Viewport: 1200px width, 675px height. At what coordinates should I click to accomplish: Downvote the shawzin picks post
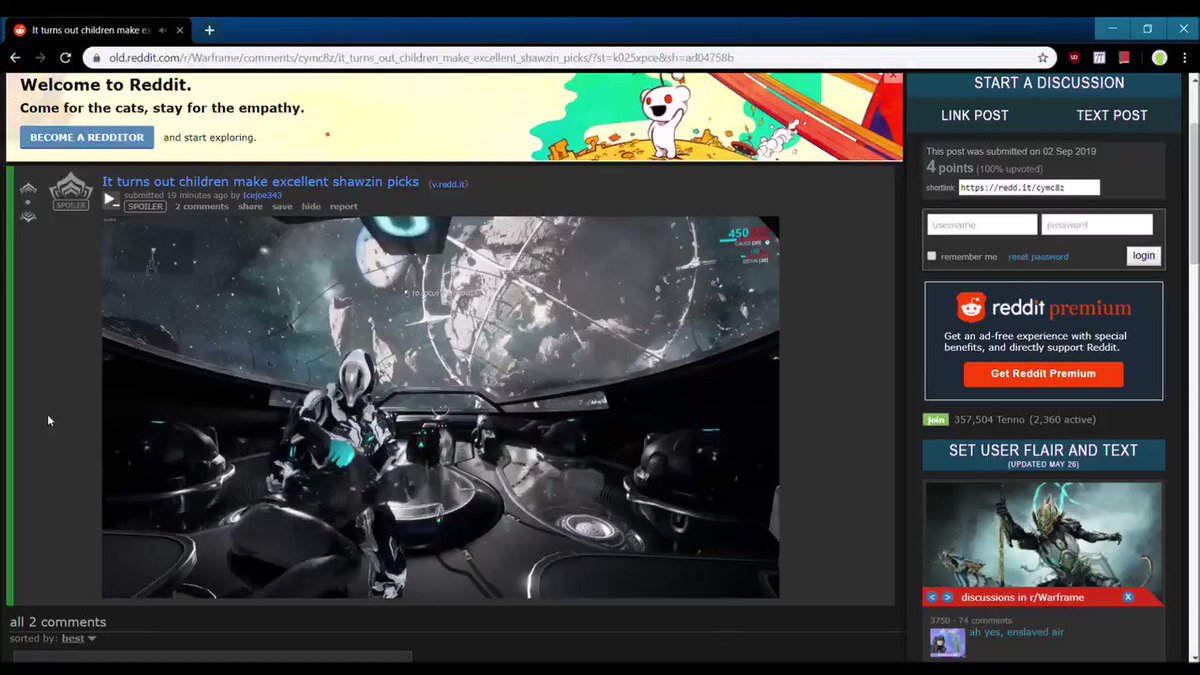coord(28,216)
